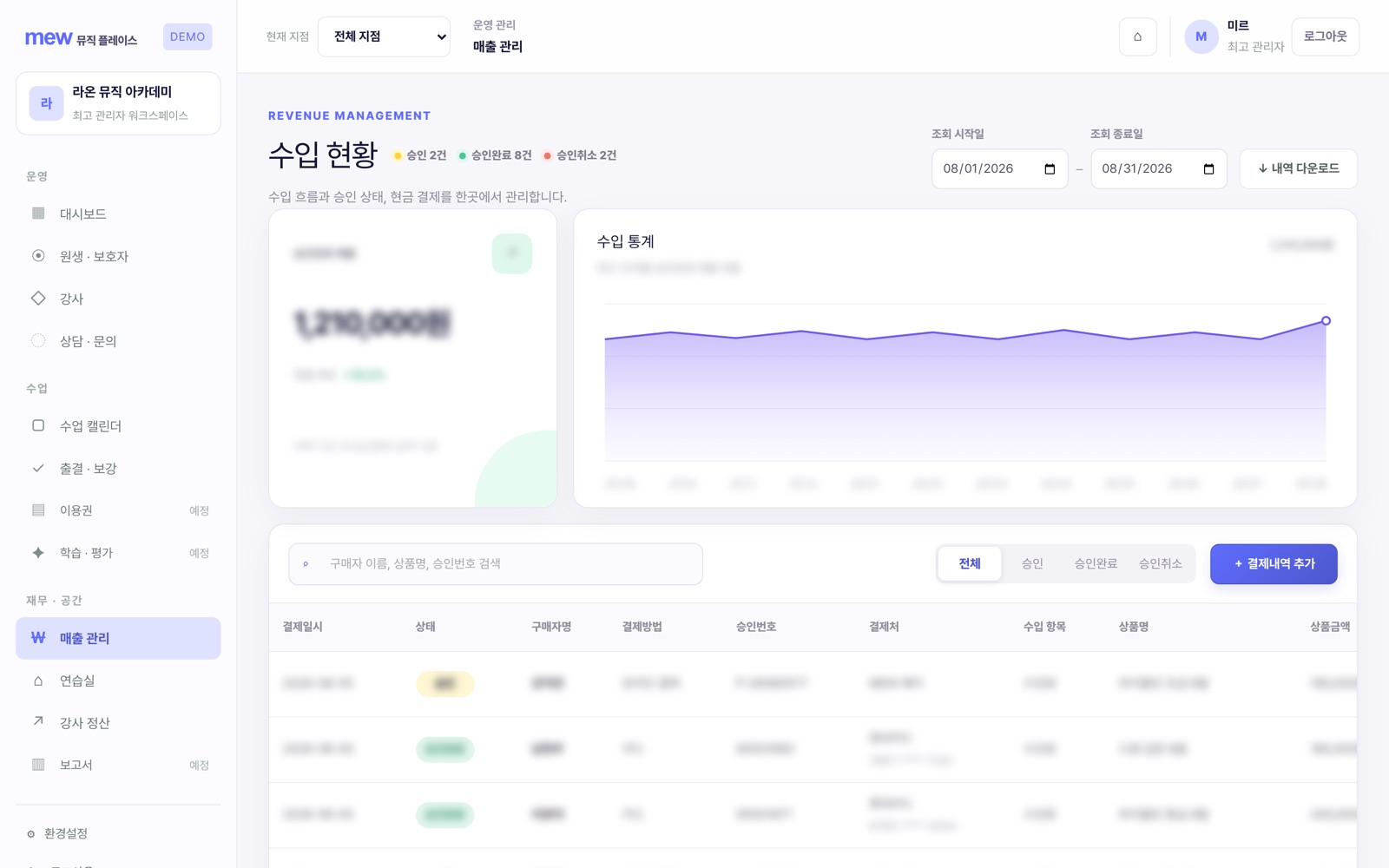The image size is (1389, 868).
Task: Click the DEMO badge
Action: [188, 36]
